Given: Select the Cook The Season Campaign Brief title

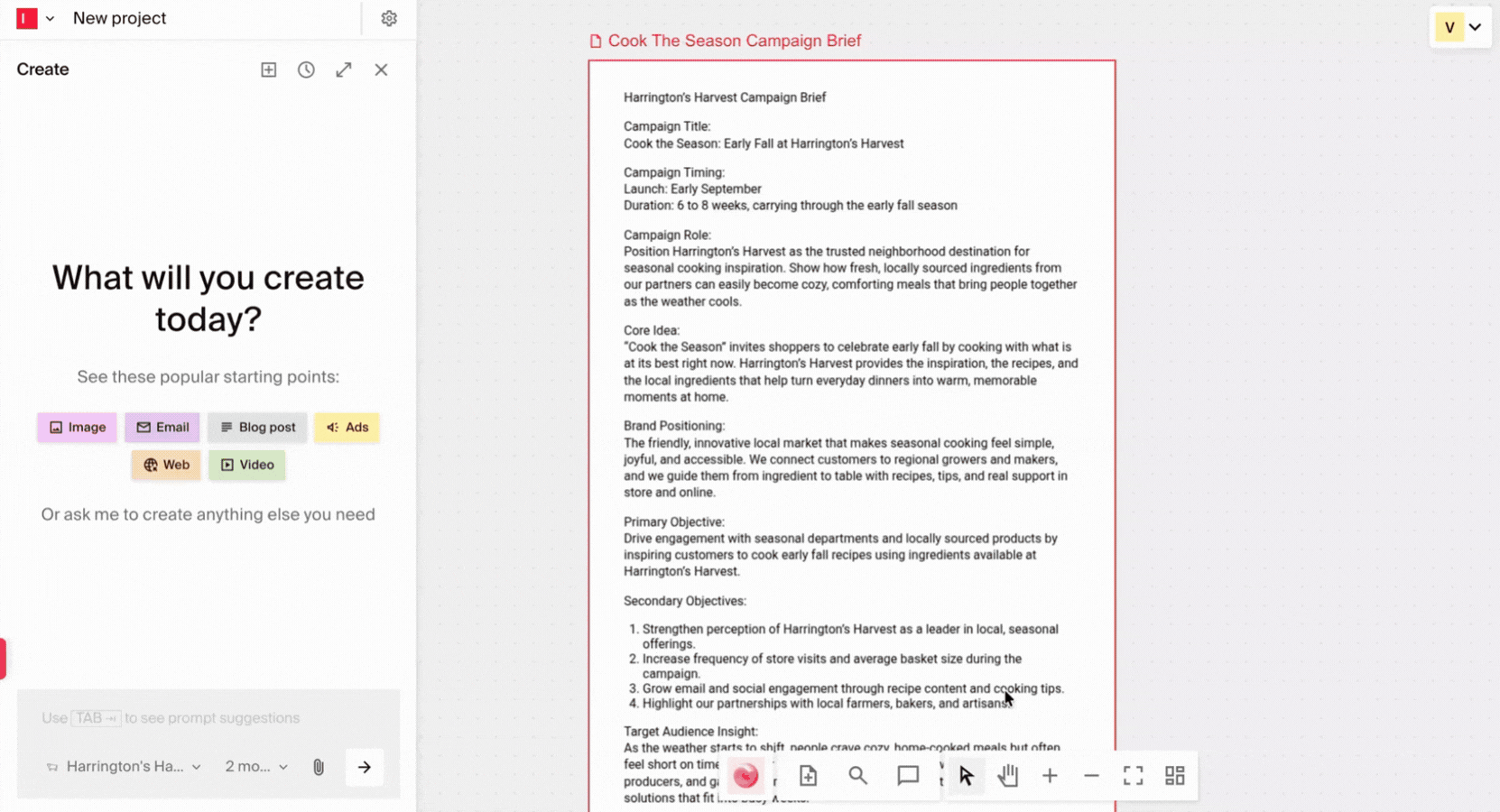Looking at the screenshot, I should point(735,41).
